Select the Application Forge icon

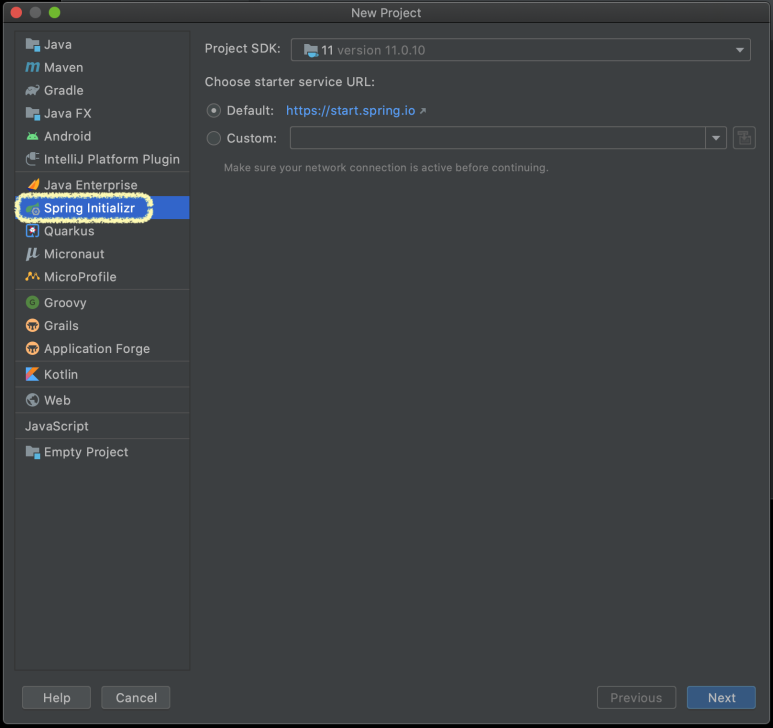pos(33,348)
